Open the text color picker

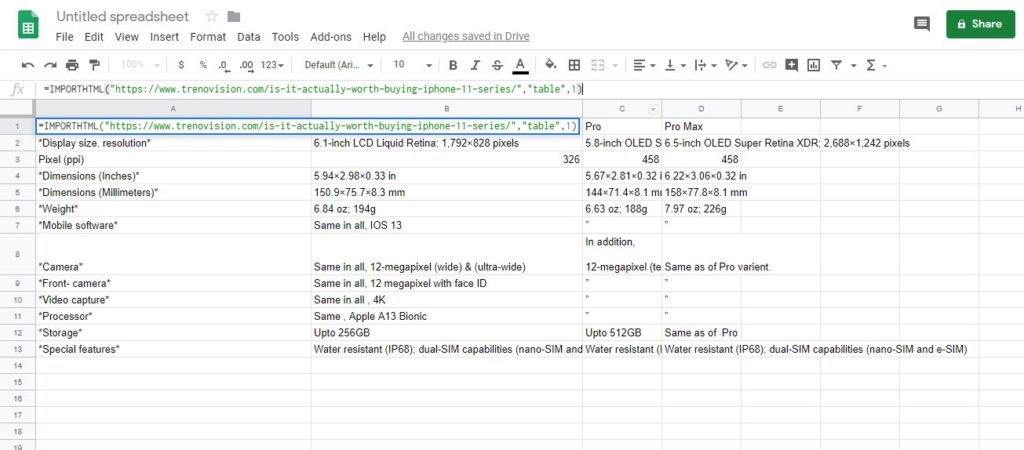click(520, 65)
